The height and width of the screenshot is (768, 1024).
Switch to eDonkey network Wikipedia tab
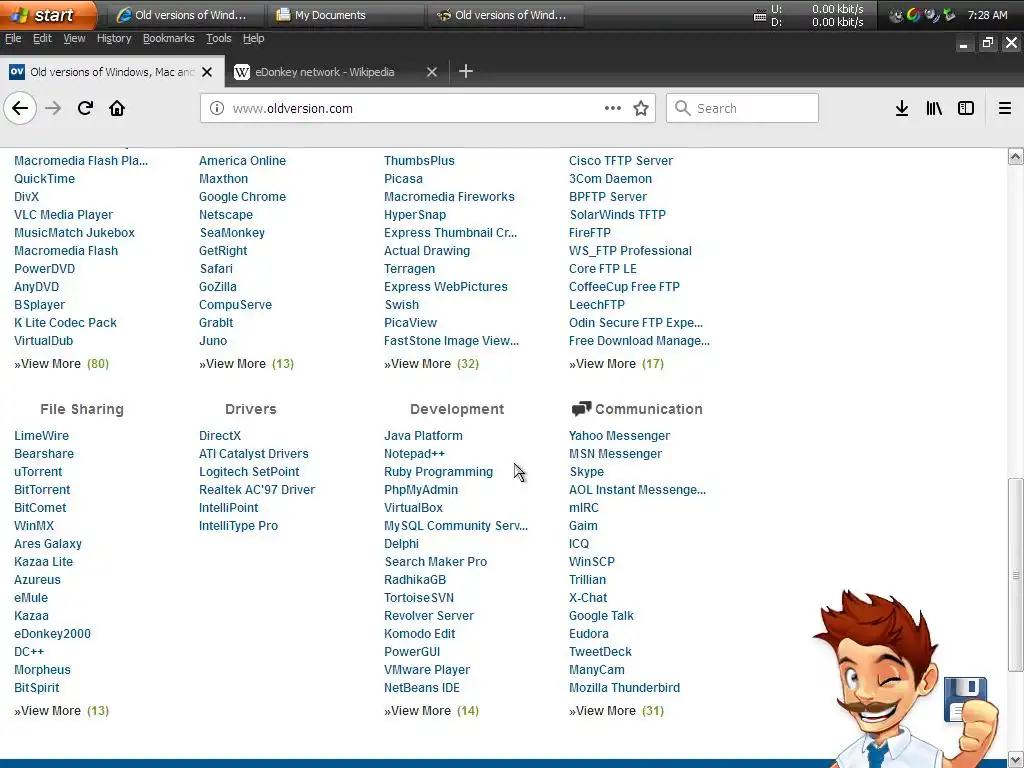(x=325, y=72)
